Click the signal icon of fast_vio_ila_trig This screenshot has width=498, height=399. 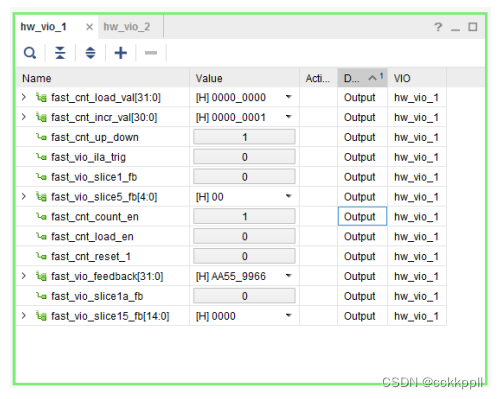[x=41, y=157]
